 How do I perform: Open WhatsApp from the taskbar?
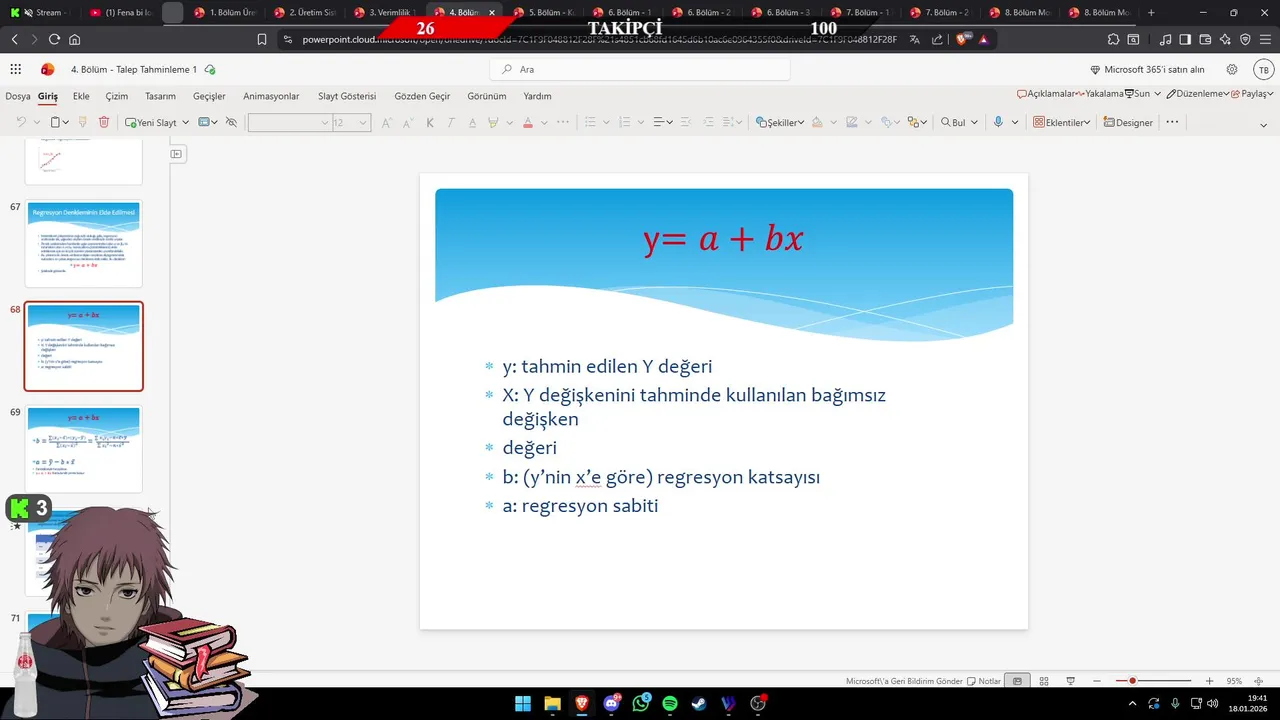(x=641, y=704)
